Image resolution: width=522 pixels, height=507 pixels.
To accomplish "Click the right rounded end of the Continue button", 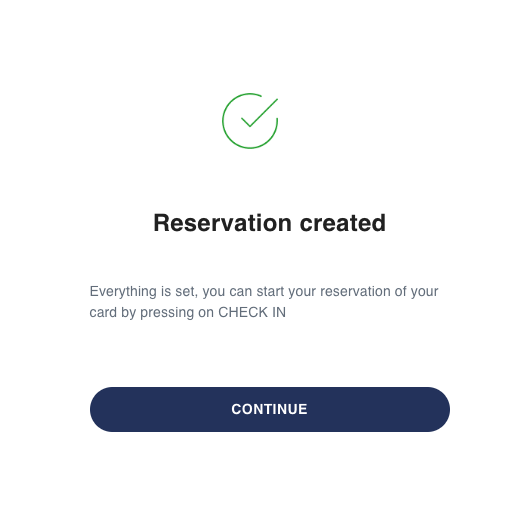I will coord(436,409).
